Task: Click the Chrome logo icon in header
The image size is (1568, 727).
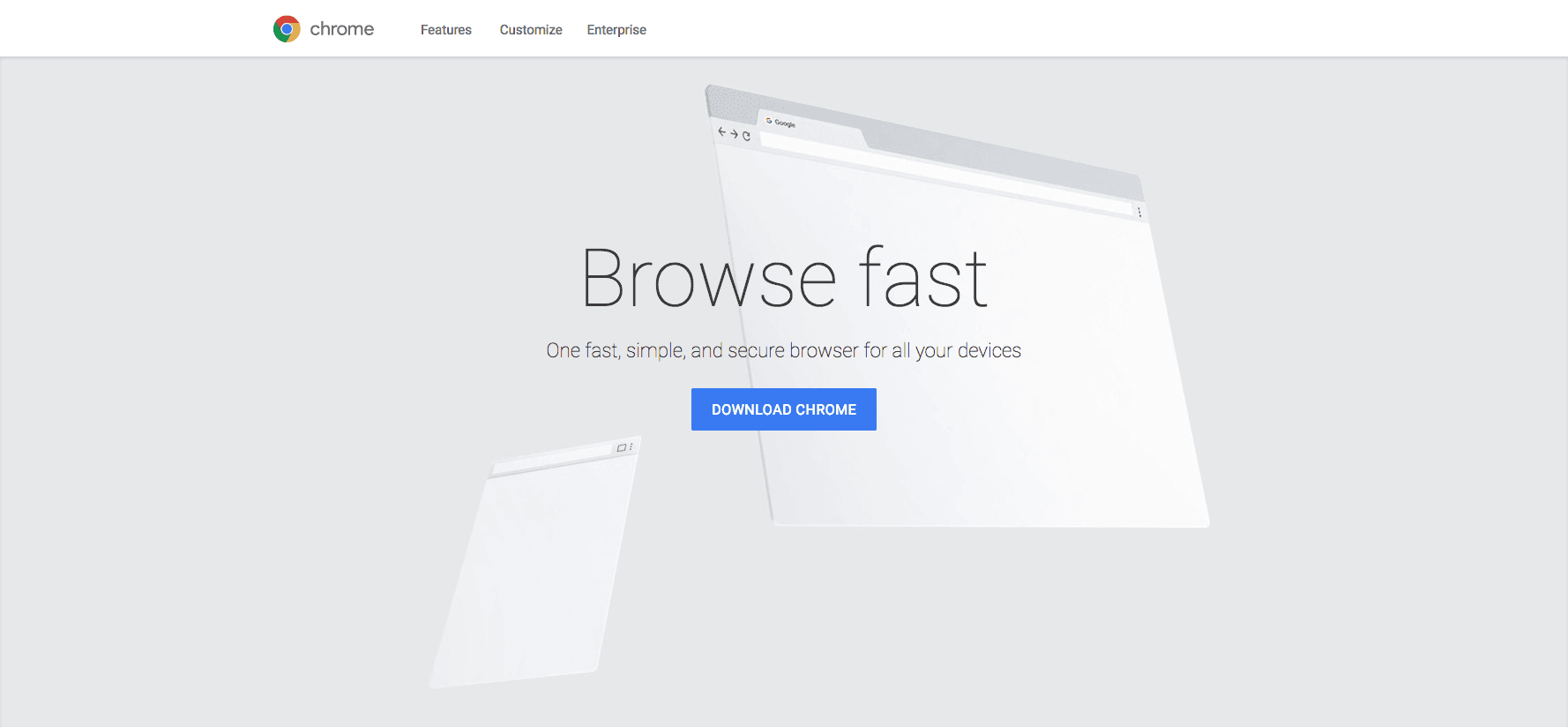Action: click(x=287, y=29)
